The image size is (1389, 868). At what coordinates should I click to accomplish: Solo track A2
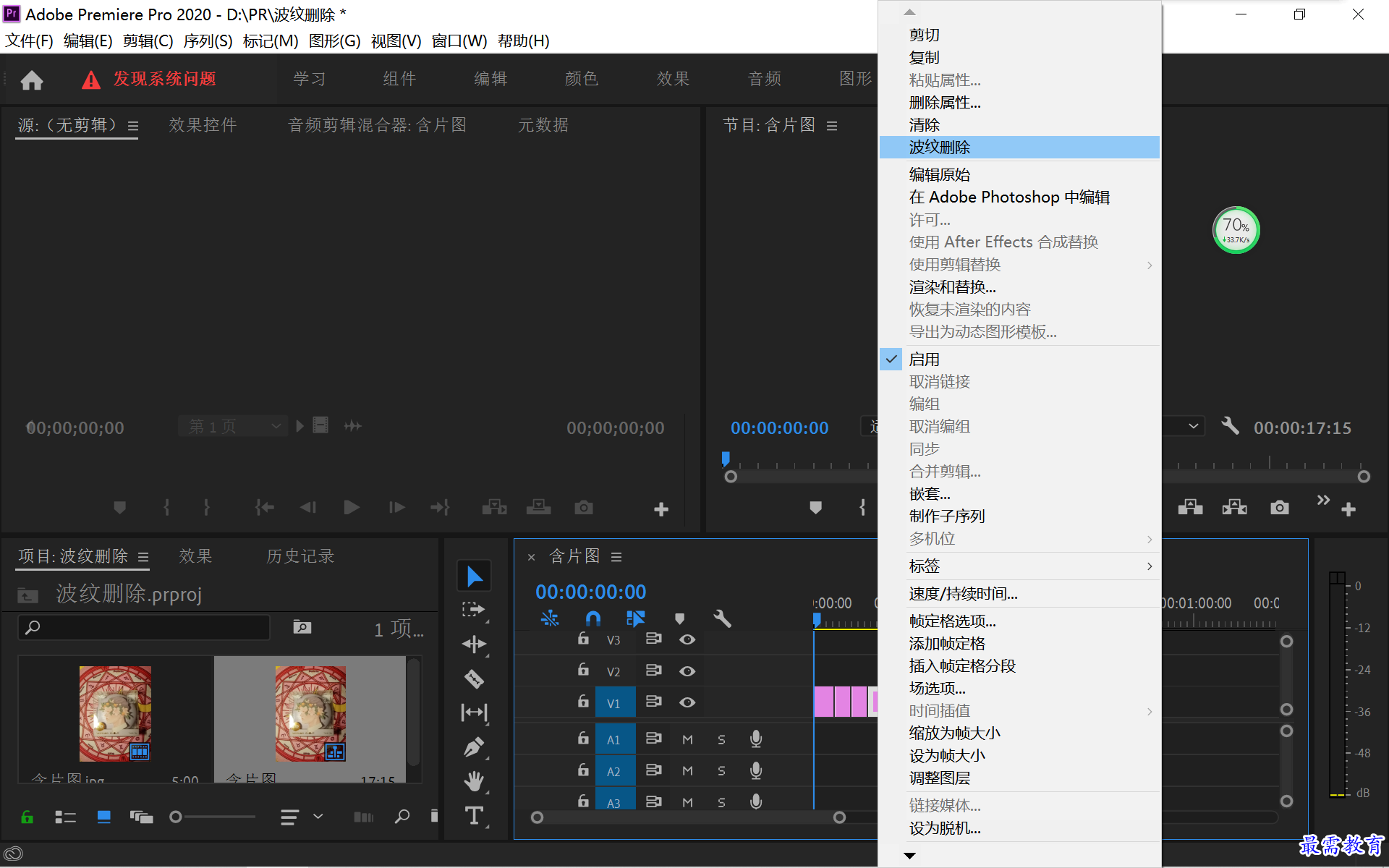click(x=721, y=771)
